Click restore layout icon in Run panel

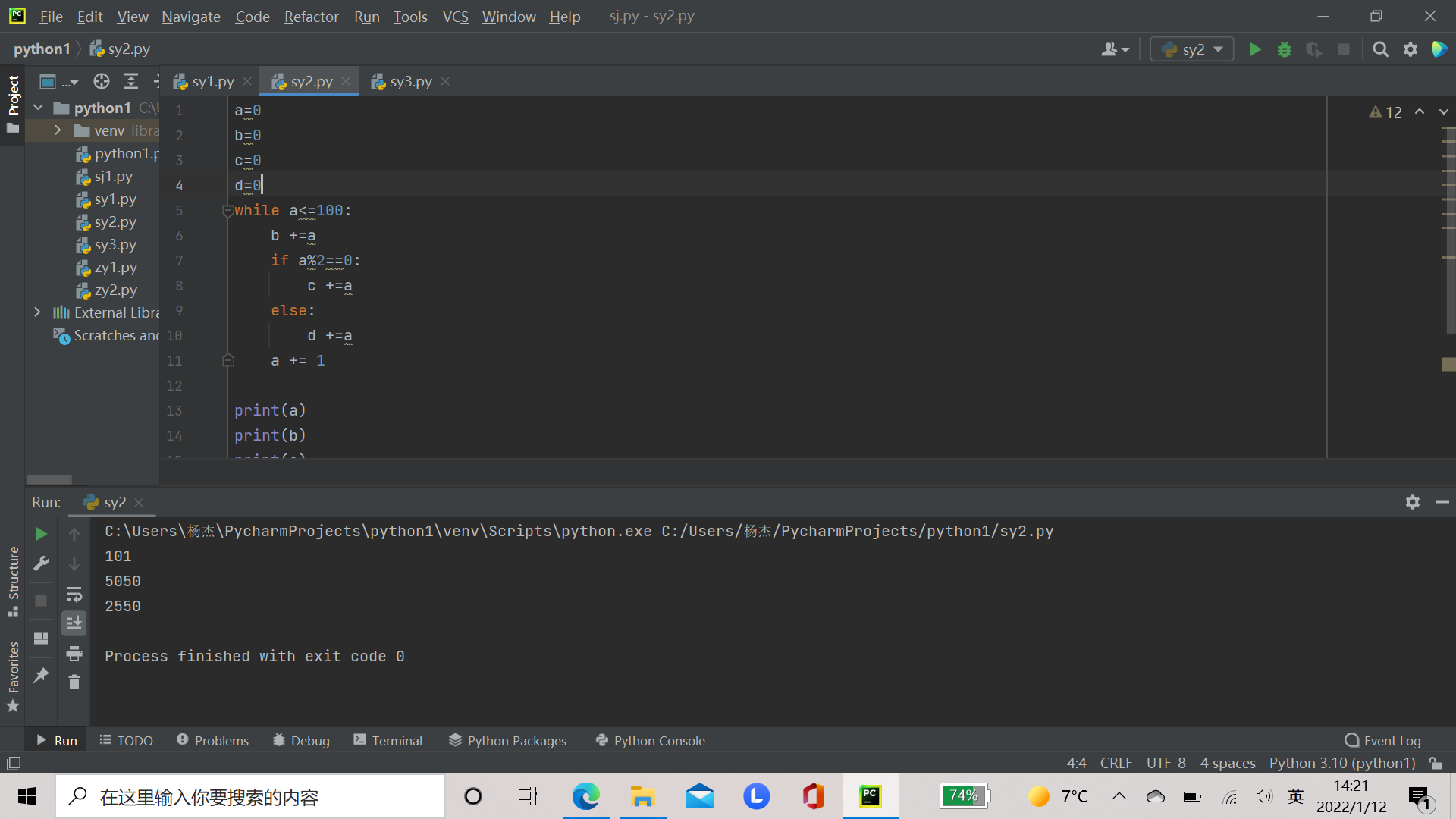[x=41, y=638]
